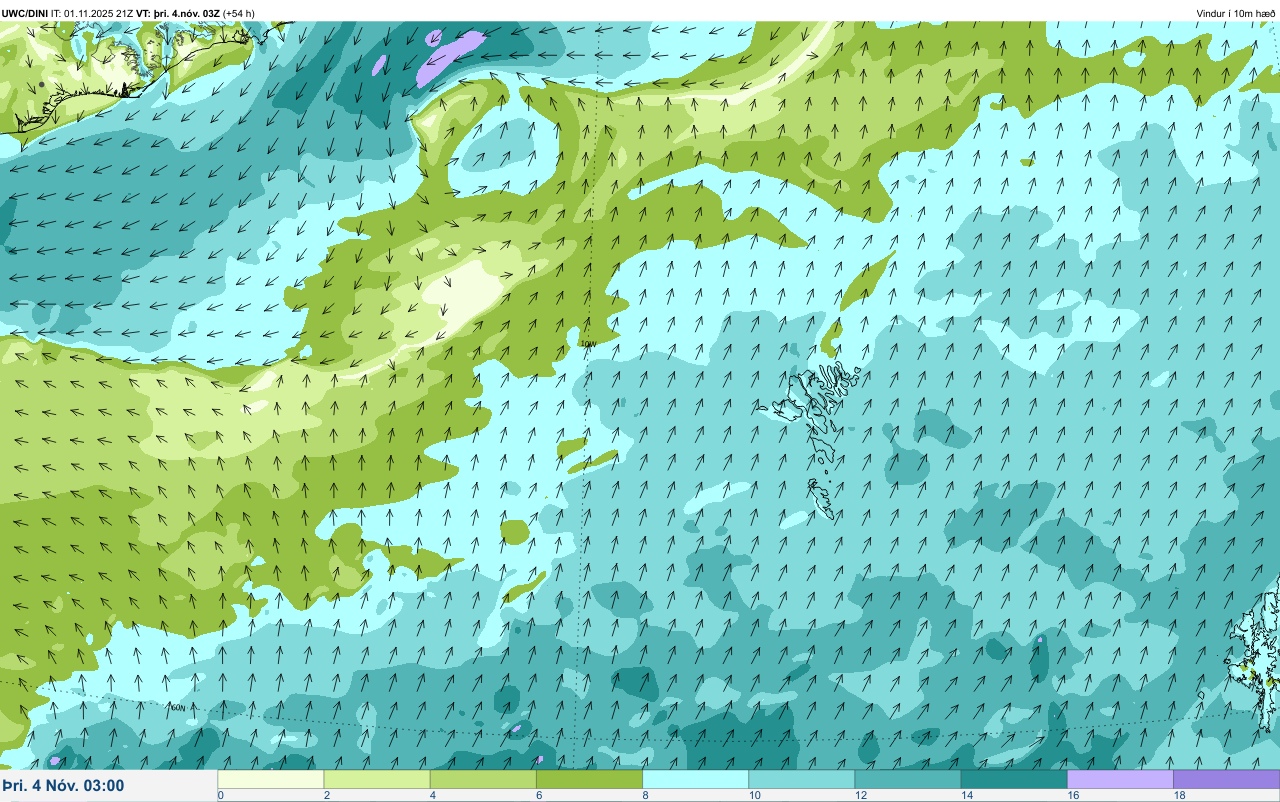Image resolution: width=1280 pixels, height=802 pixels.
Task: Click the legend scale number '14'
Action: pyautogui.click(x=967, y=795)
